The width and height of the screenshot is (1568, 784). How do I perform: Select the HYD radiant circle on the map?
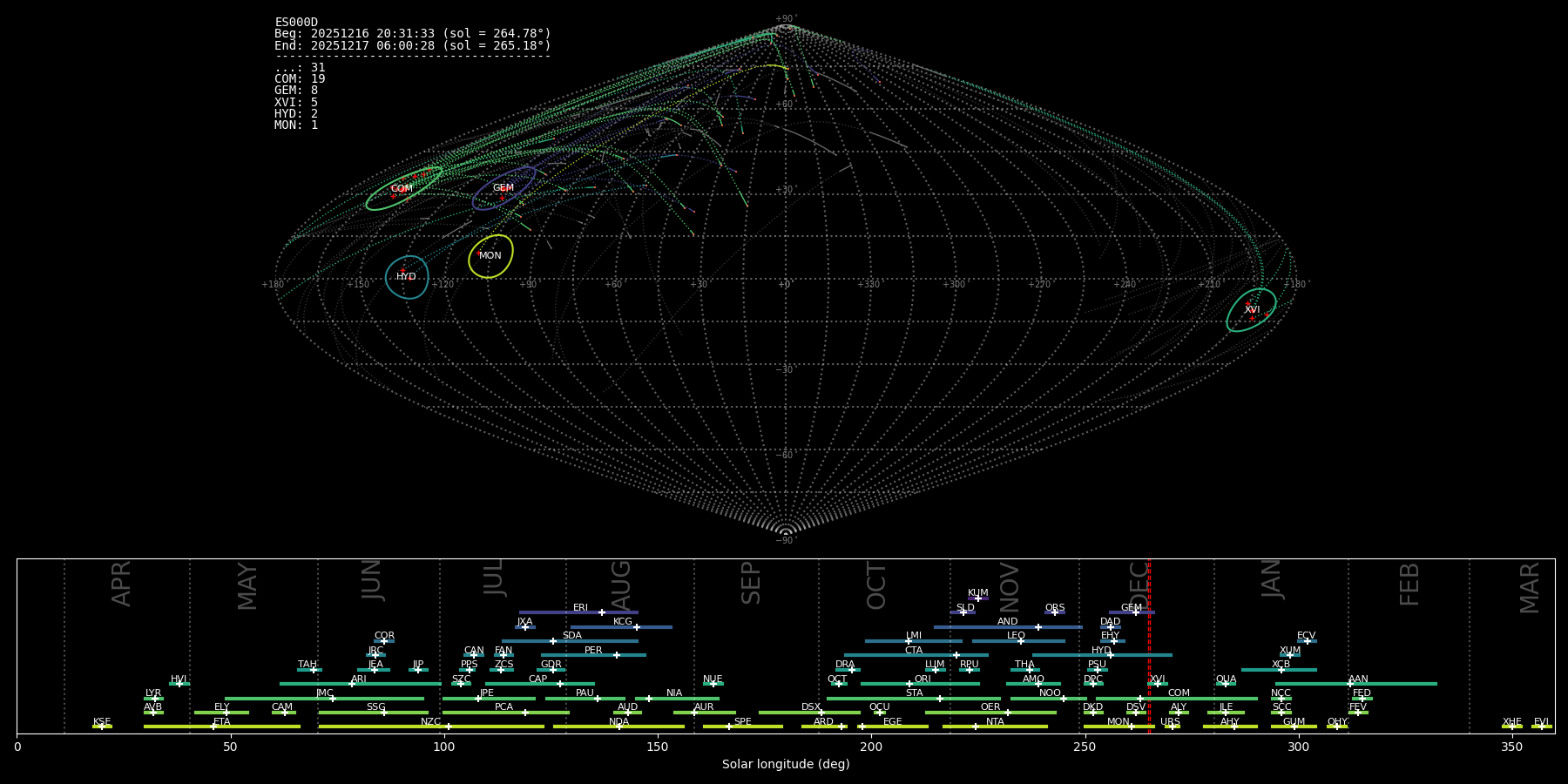click(x=407, y=277)
